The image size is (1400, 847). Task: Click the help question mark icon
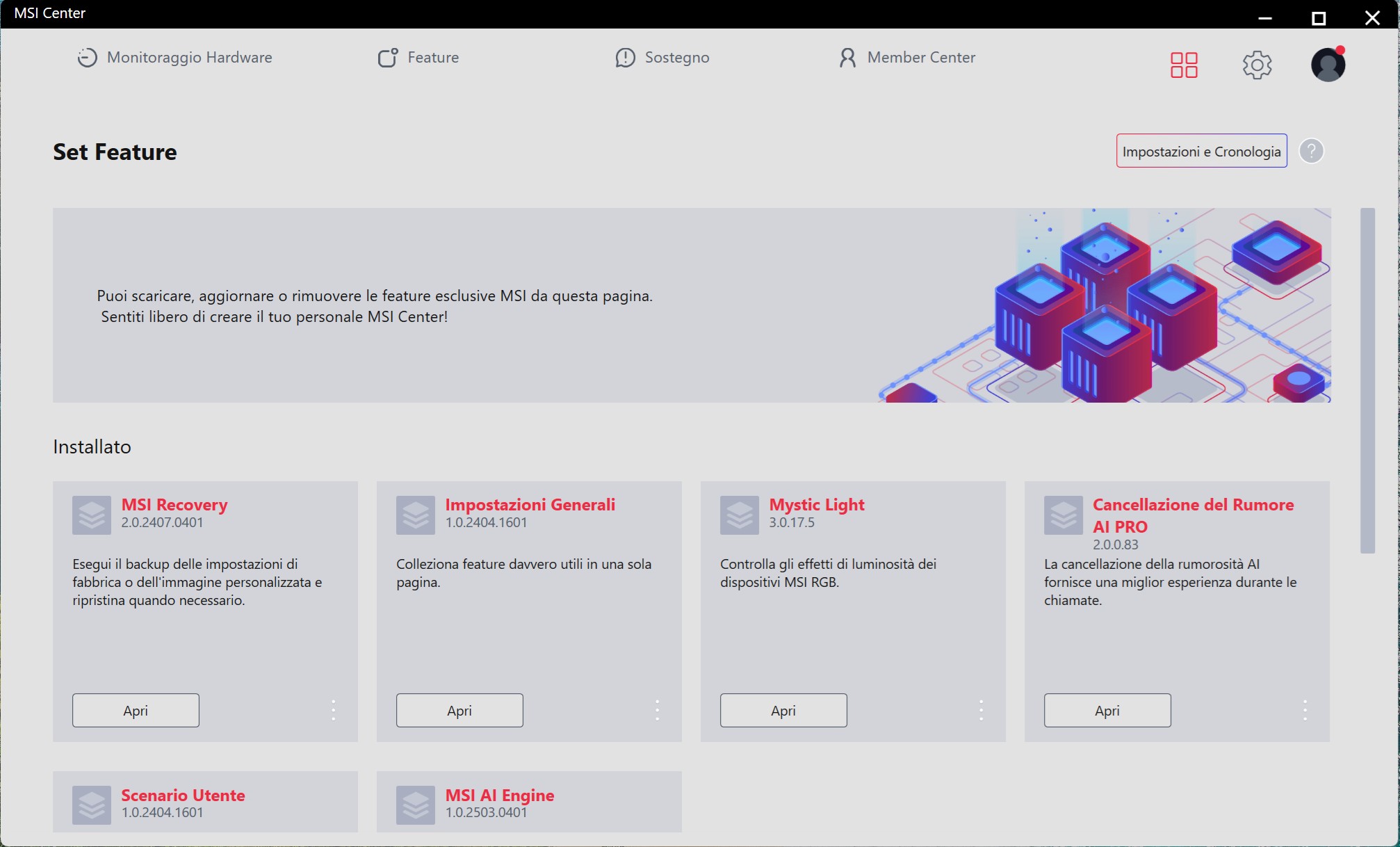[x=1311, y=151]
